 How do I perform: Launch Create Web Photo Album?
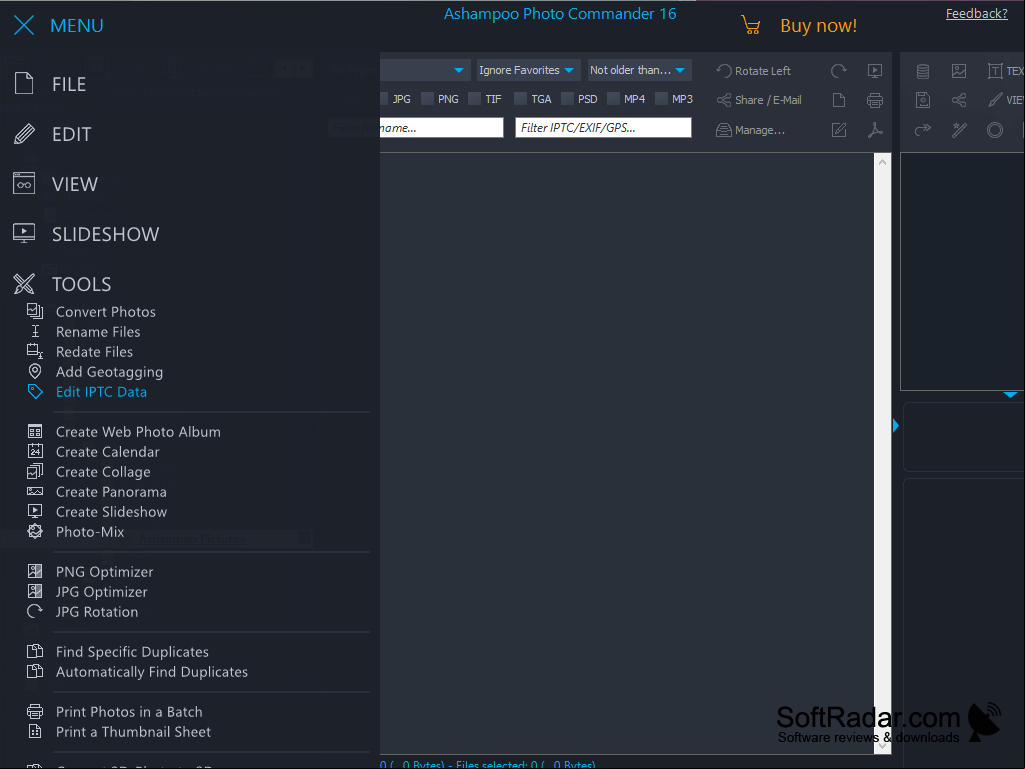click(138, 432)
